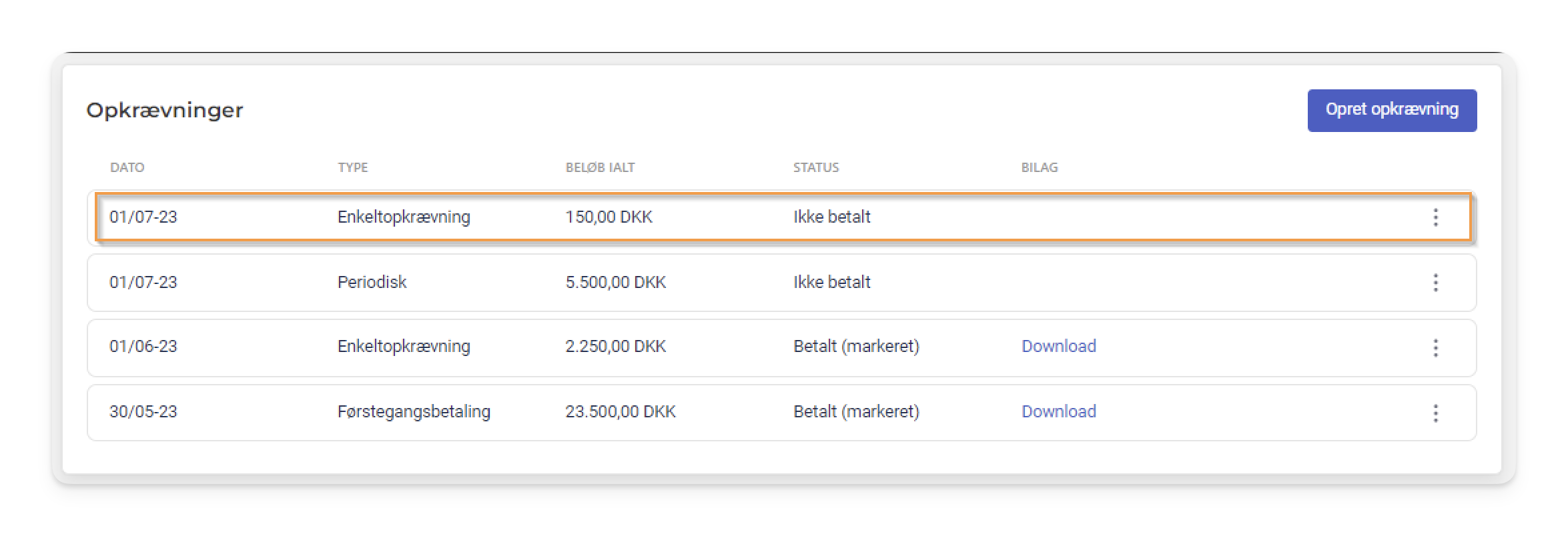Click date 01/07-23 in the Periodisk row
The image size is (1568, 536).
click(143, 282)
